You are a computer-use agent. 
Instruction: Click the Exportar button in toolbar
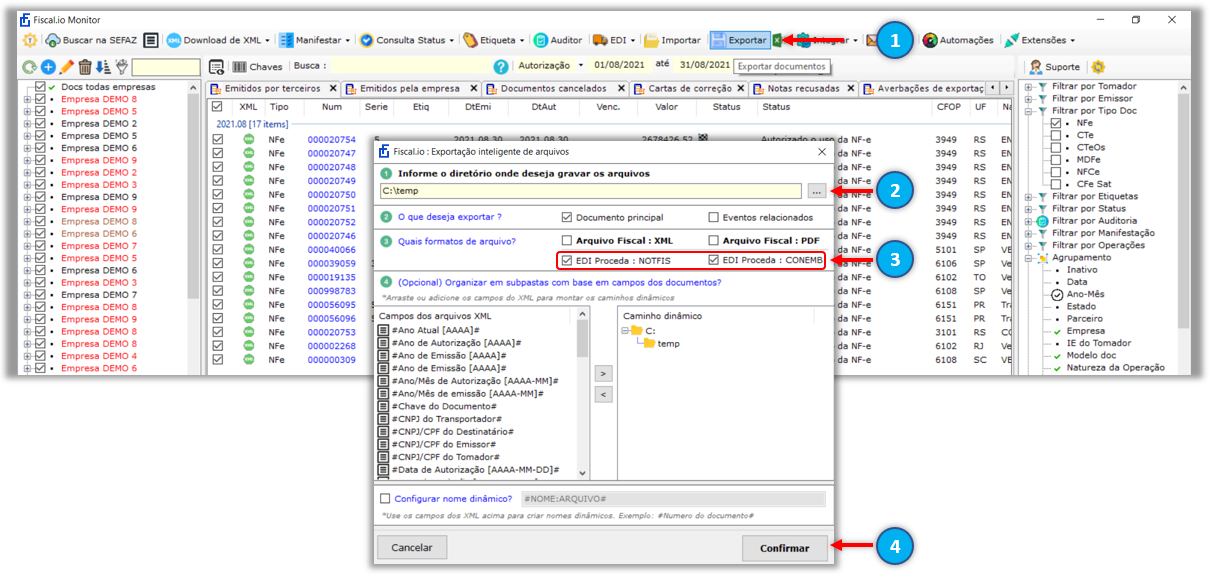[x=739, y=40]
